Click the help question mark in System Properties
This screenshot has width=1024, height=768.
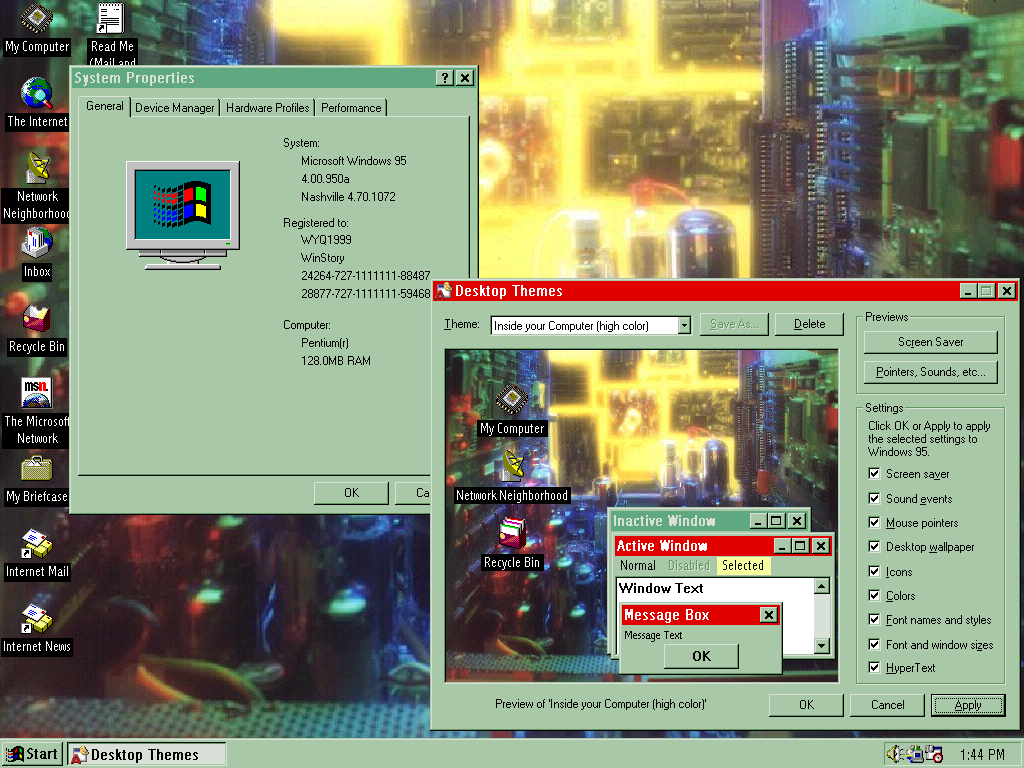[444, 78]
